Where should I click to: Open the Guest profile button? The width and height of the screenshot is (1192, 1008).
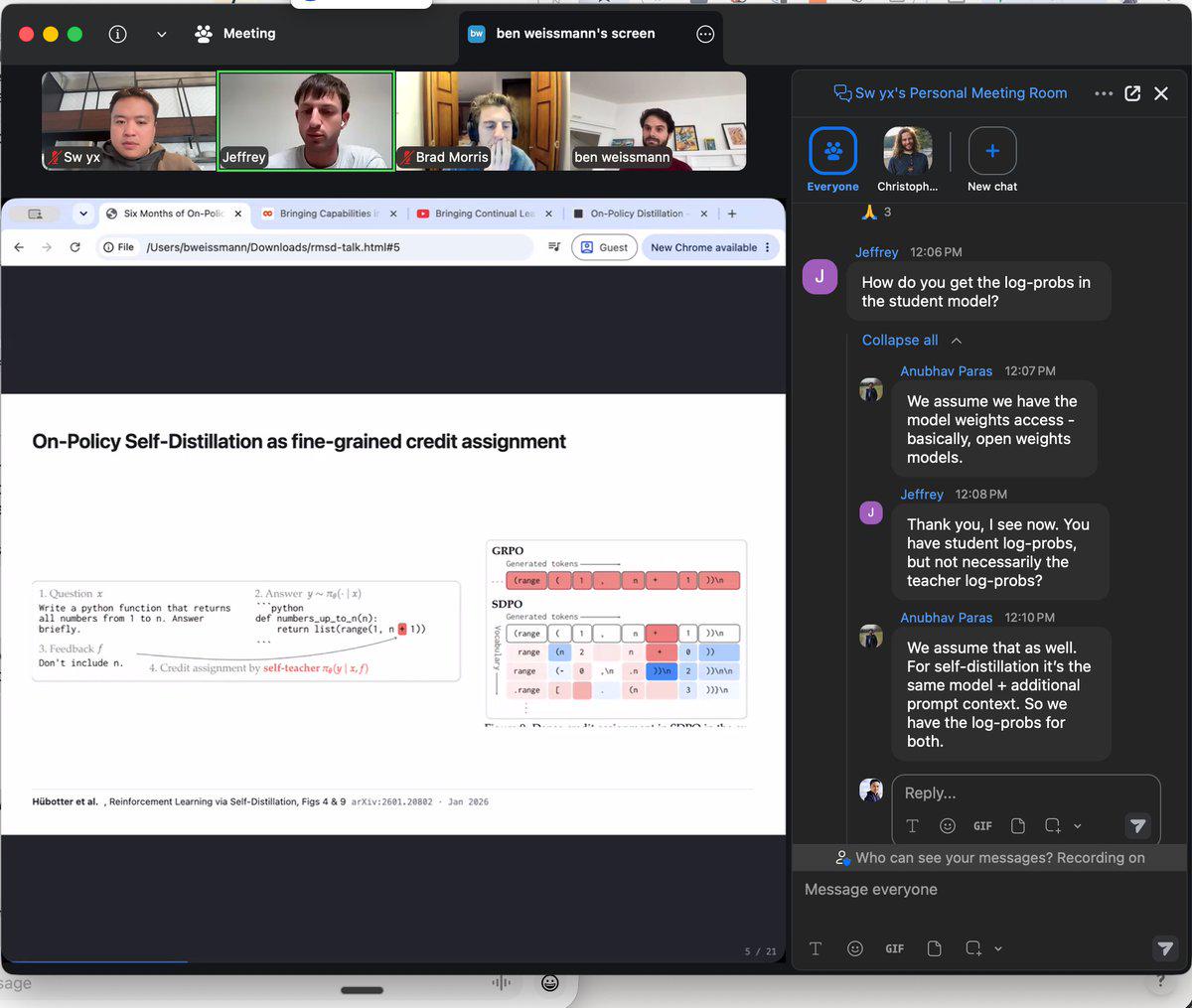(604, 247)
